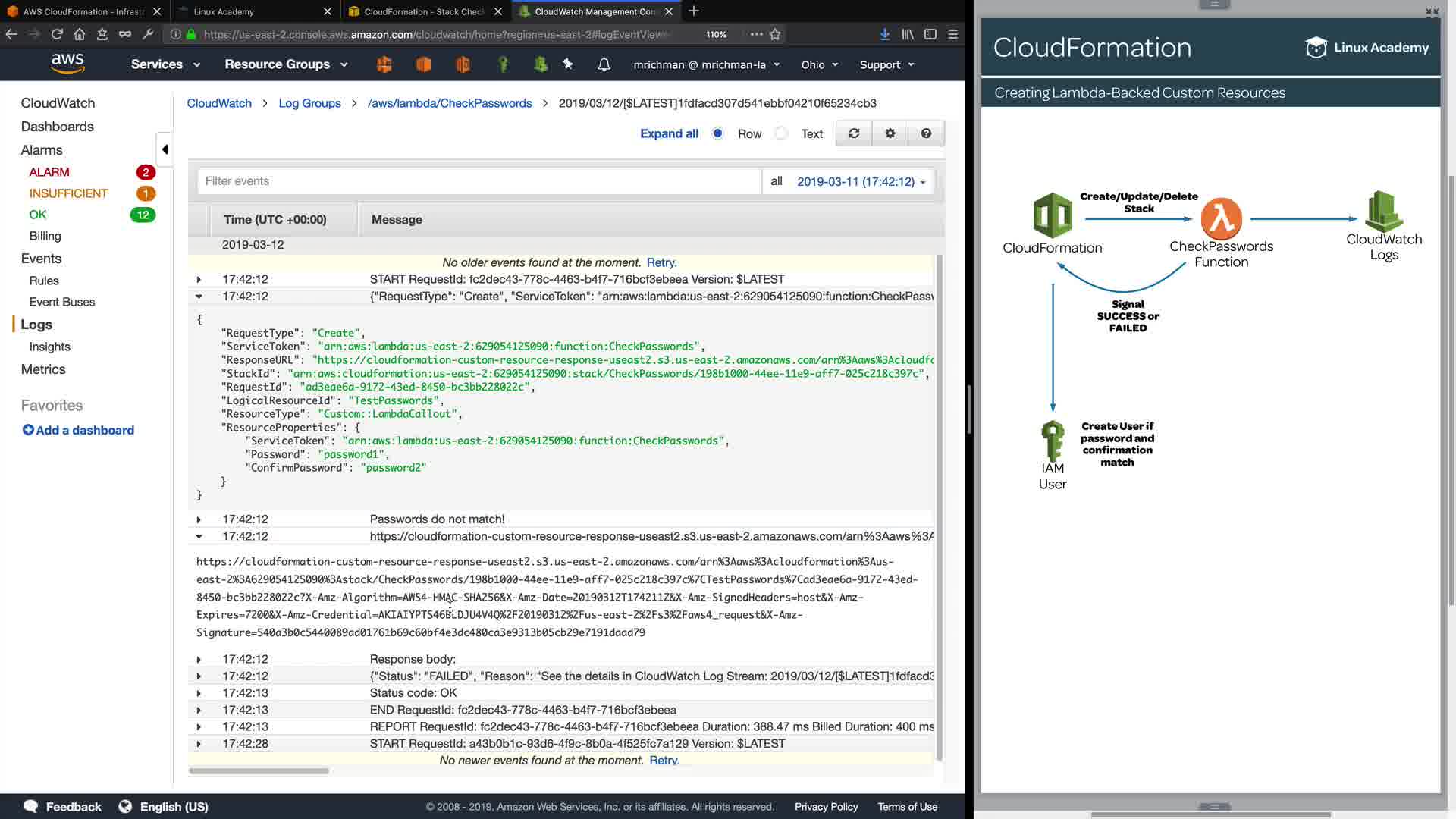Click the pin shortcuts icon in AWS navbar
Image resolution: width=1456 pixels, height=819 pixels.
point(568,64)
